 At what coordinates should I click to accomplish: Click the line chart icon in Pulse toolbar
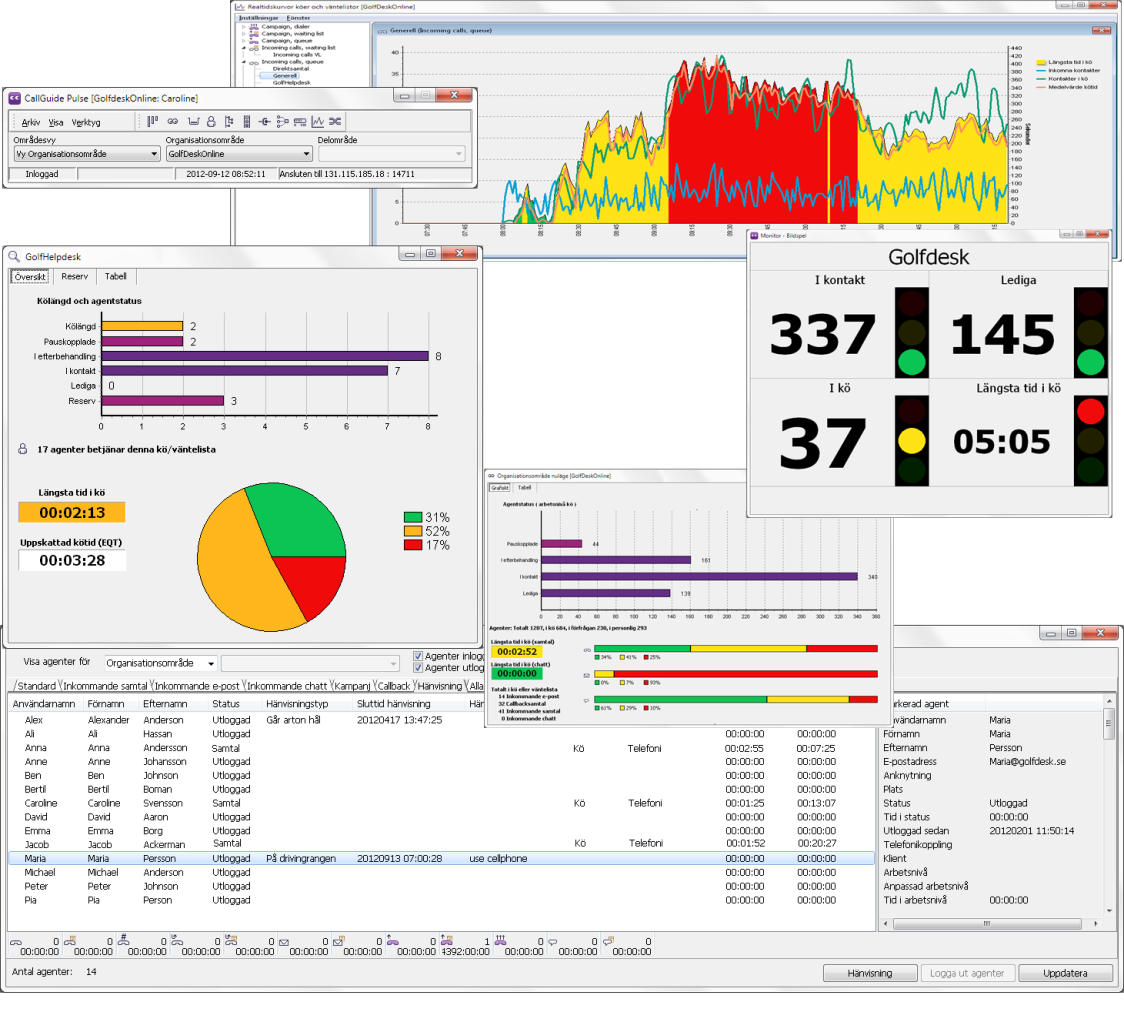[317, 122]
